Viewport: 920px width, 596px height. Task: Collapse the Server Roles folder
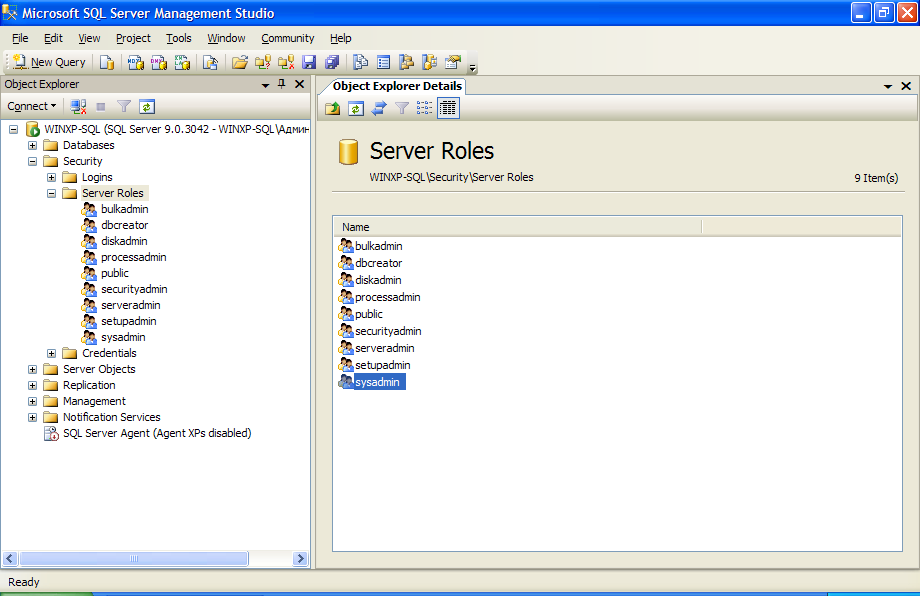coord(51,193)
